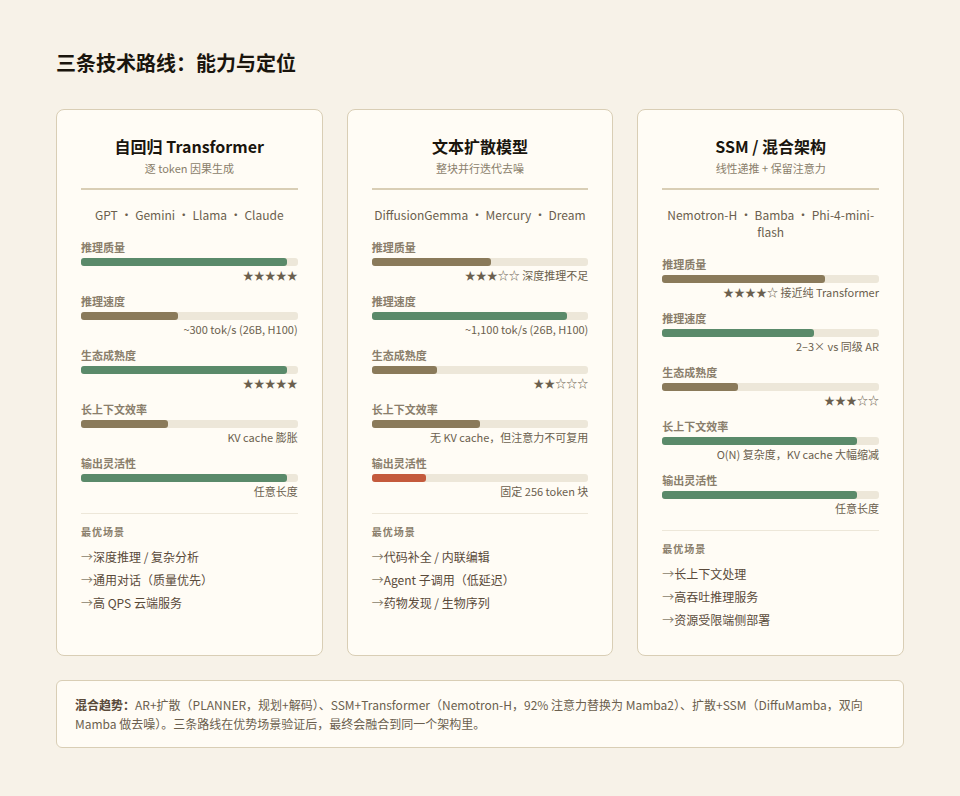960x796 pixels.
Task: Click the item →长上下文处理
Action: click(x=704, y=574)
